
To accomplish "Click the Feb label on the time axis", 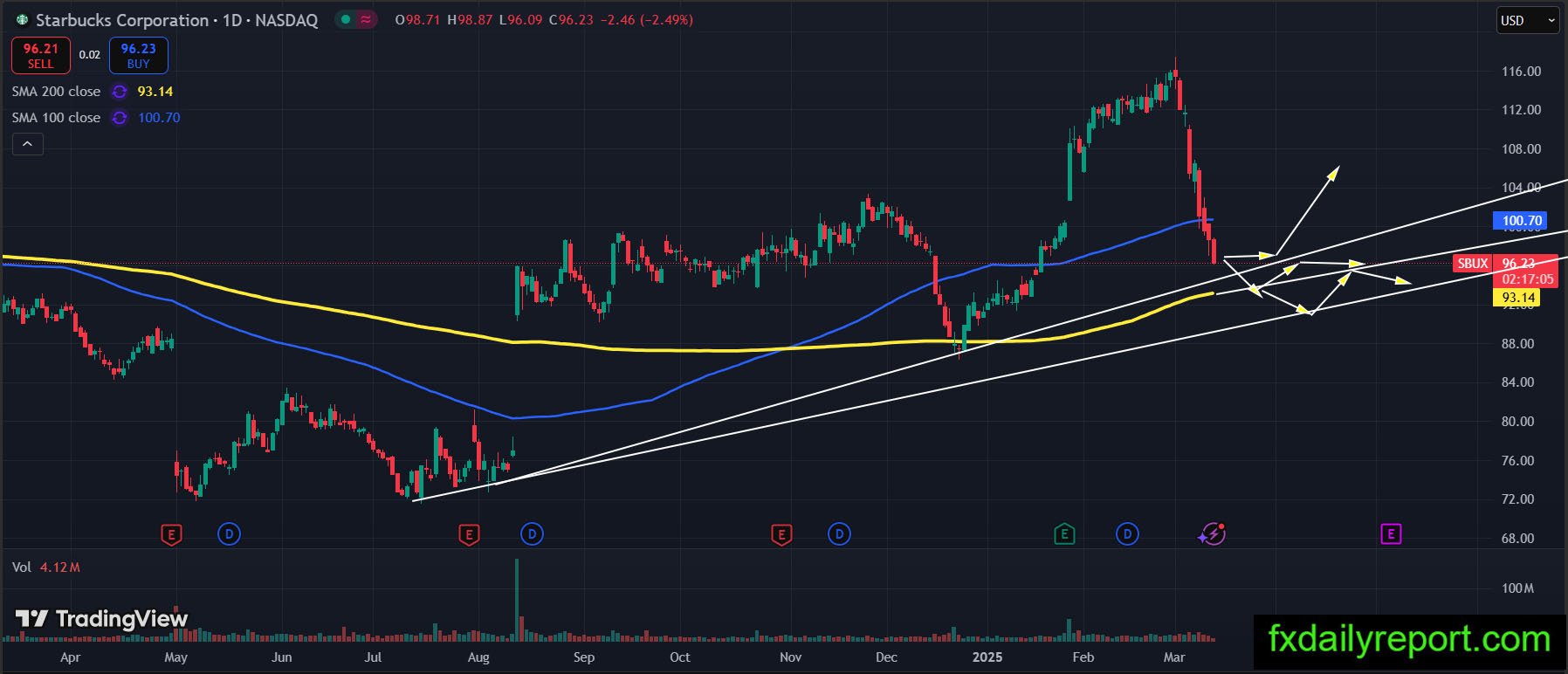I will (x=1083, y=657).
